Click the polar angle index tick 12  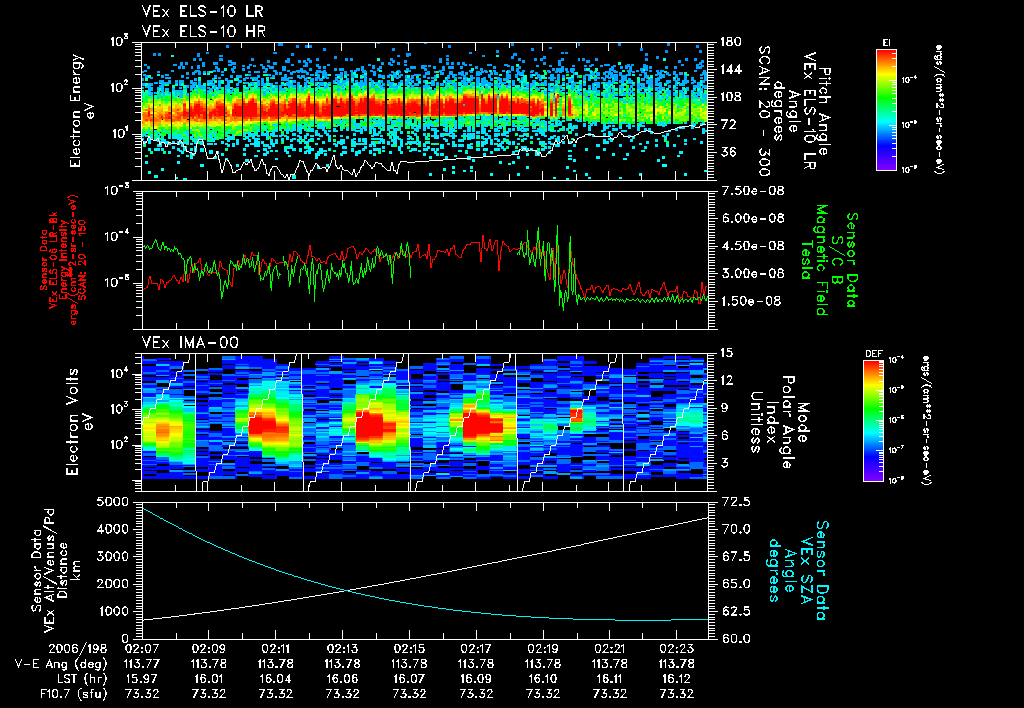(x=726, y=380)
